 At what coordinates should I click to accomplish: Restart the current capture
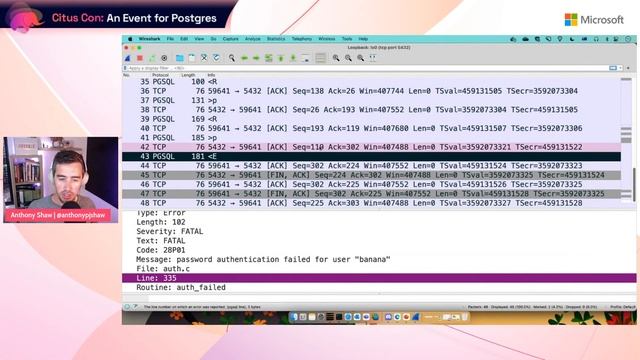(152, 58)
